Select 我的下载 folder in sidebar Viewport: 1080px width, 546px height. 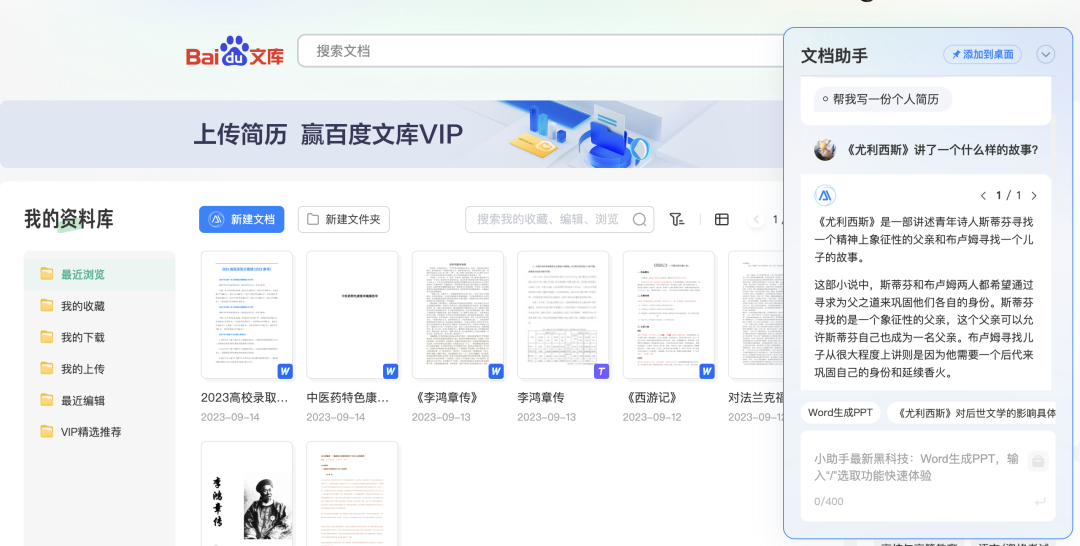click(x=82, y=338)
